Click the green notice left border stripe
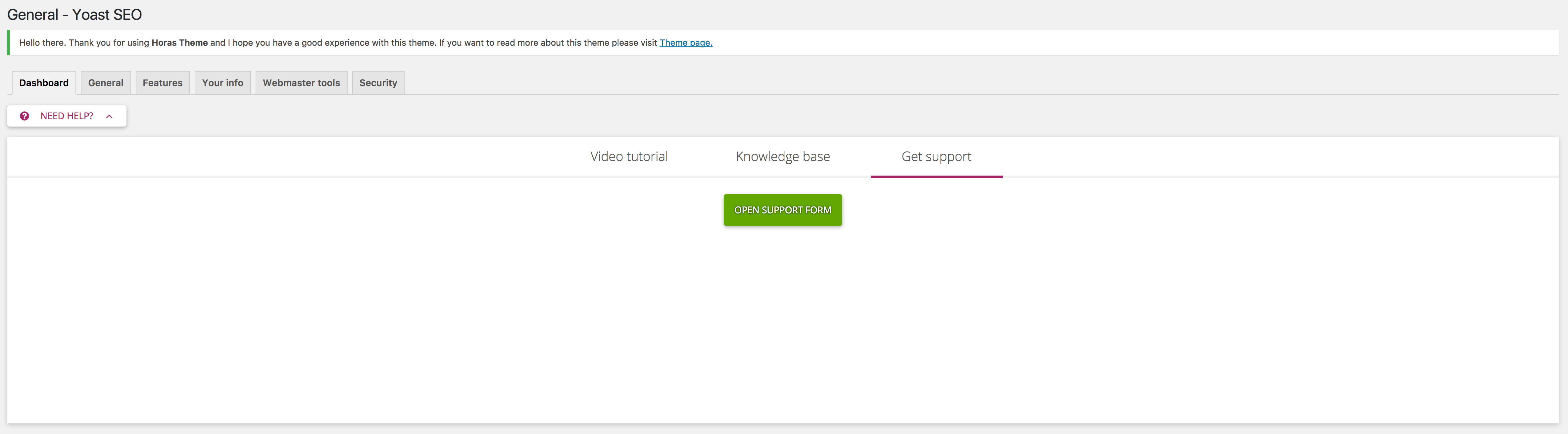The image size is (1568, 434). [x=9, y=43]
